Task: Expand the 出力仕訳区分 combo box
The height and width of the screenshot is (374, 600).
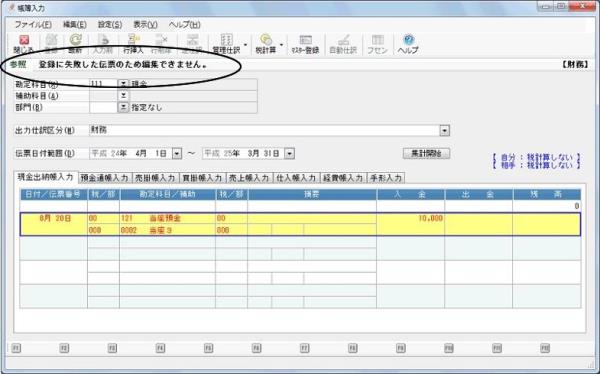Action: [x=444, y=131]
